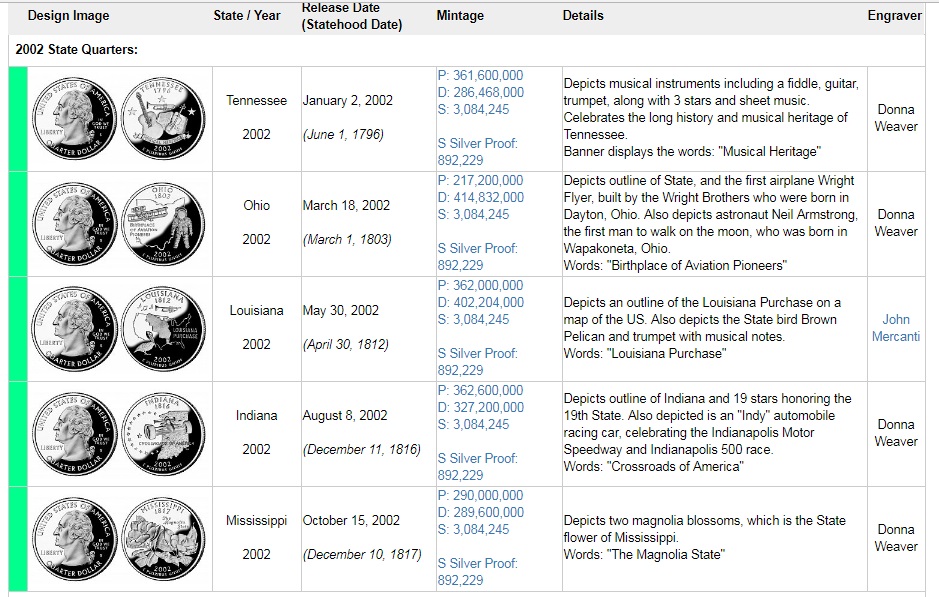Click the Mintage column header
939x597 pixels.
pos(460,16)
